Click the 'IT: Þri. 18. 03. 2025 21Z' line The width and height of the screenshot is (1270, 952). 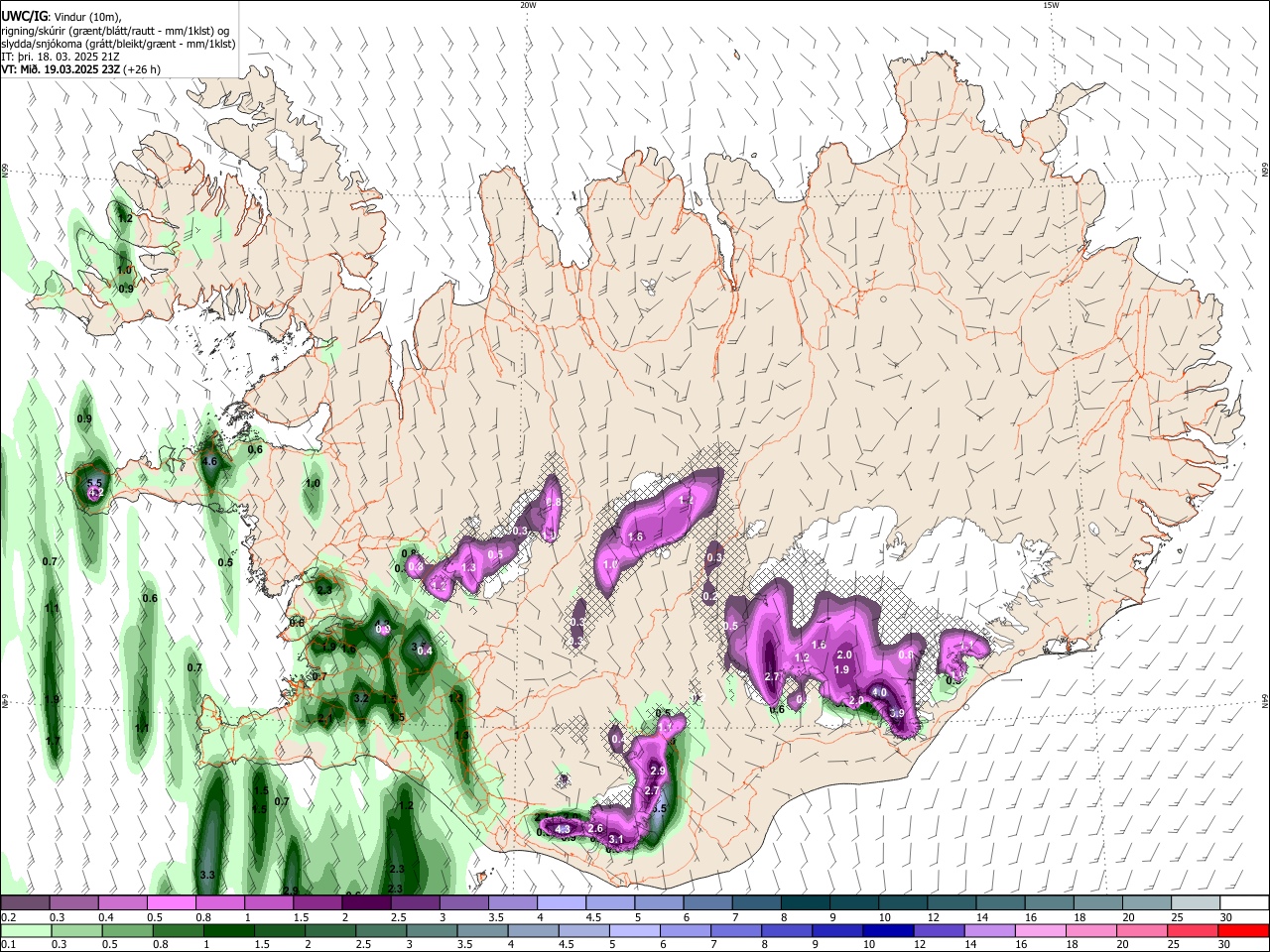[62, 57]
